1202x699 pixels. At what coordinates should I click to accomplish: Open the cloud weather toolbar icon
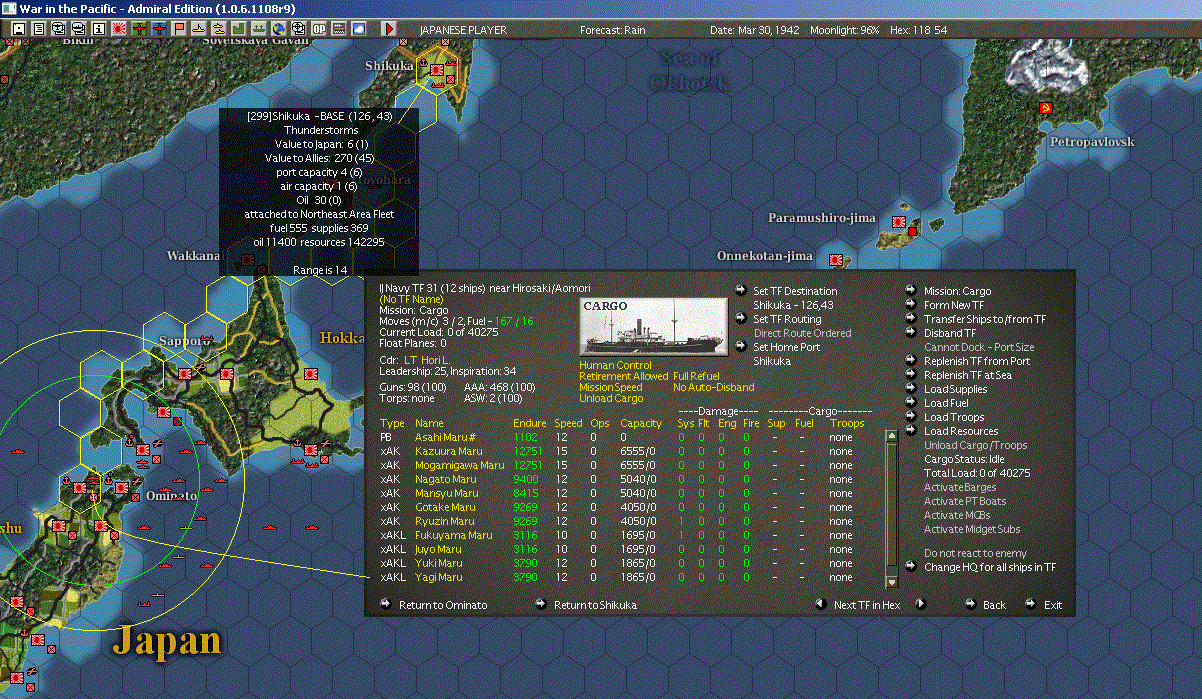pos(359,29)
